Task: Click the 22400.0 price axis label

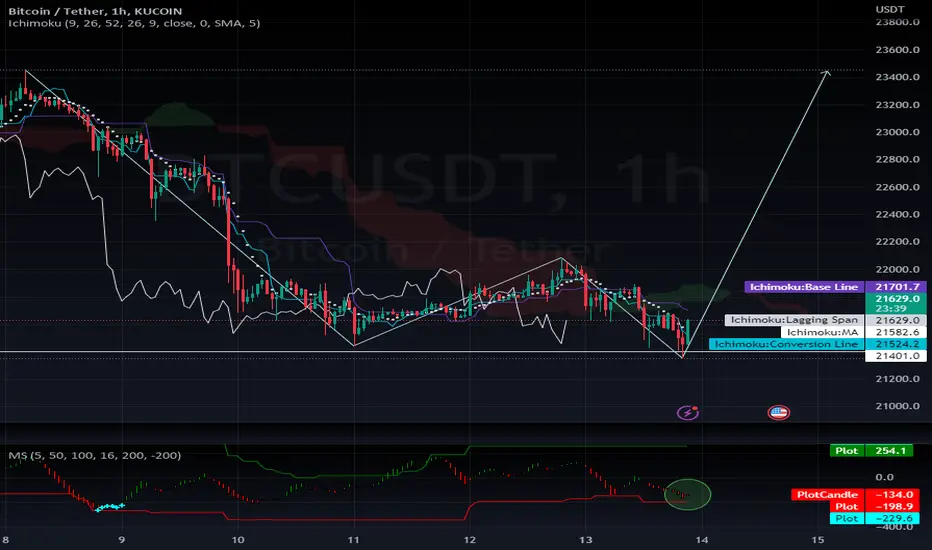Action: click(x=898, y=214)
